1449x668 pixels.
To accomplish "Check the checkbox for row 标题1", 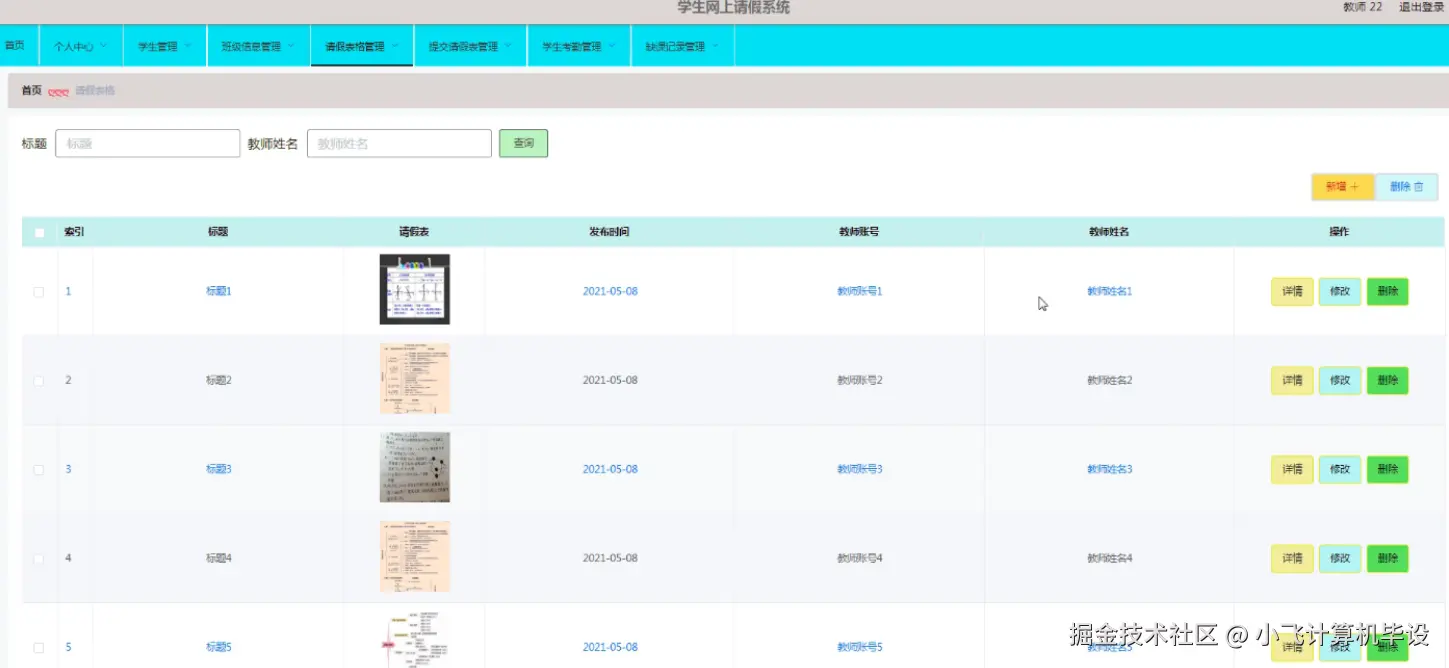I will 39,292.
